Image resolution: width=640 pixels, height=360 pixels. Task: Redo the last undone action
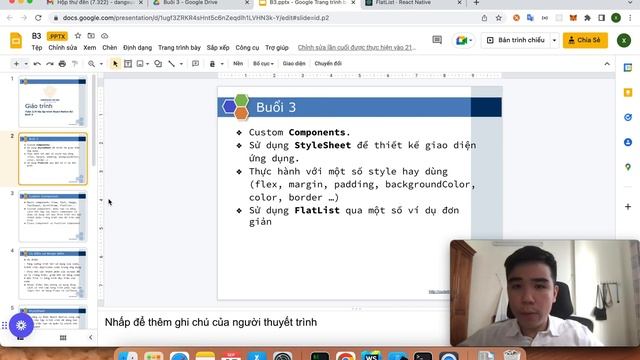pos(50,64)
